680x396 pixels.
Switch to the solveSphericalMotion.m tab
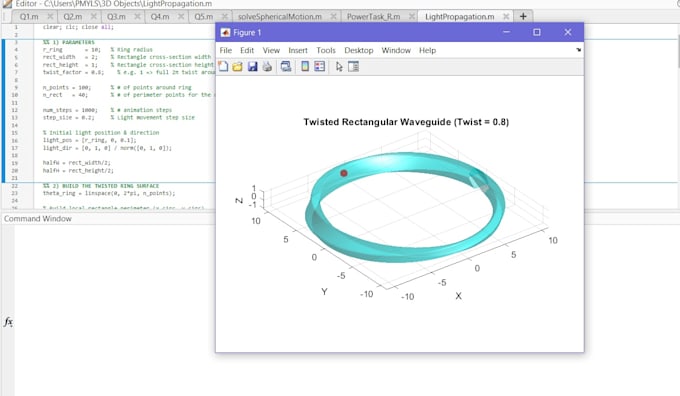tap(280, 16)
